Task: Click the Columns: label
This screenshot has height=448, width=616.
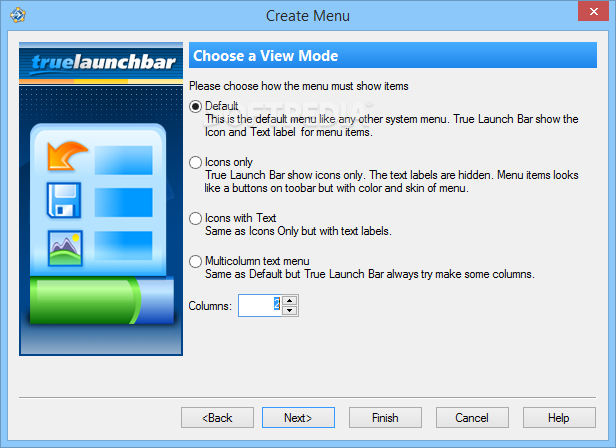Action: (x=210, y=306)
